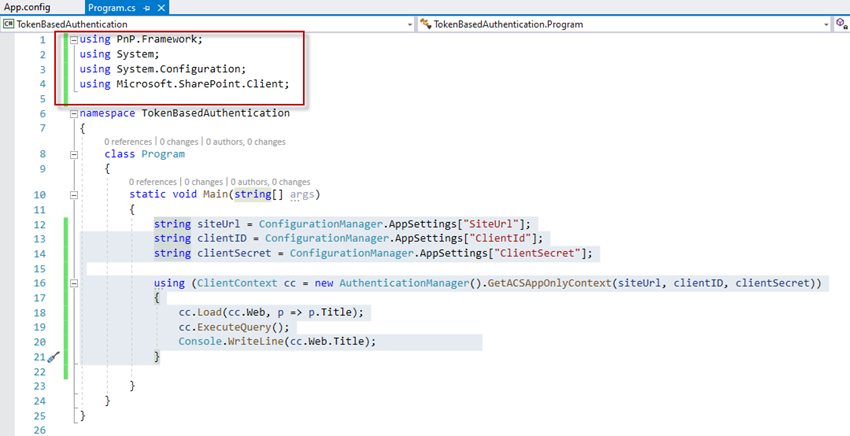Open '0 changes' CodeLens for Main method
This screenshot has height=436, width=850.
point(203,182)
